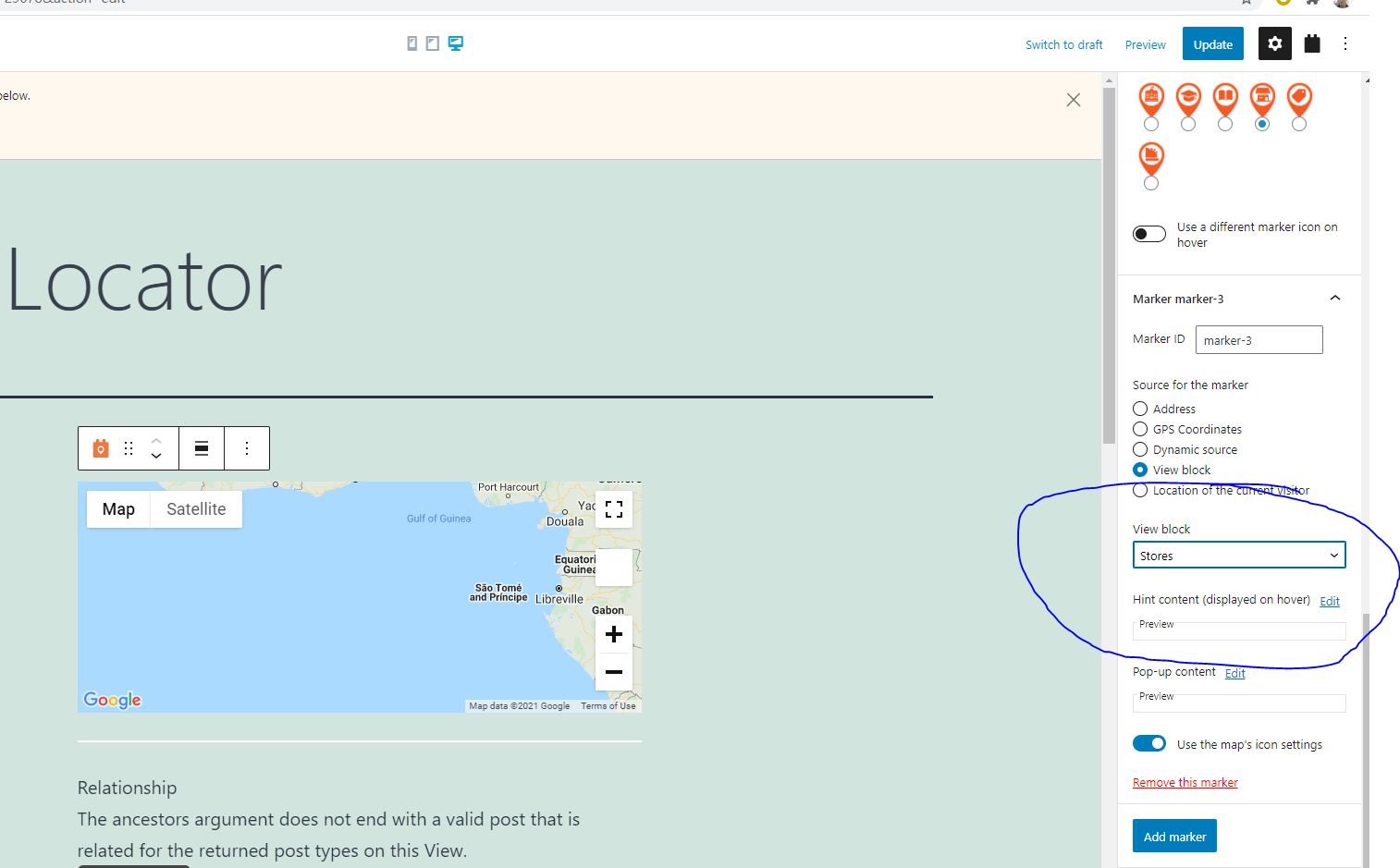Disable Use the map's icon settings toggle

click(x=1149, y=743)
